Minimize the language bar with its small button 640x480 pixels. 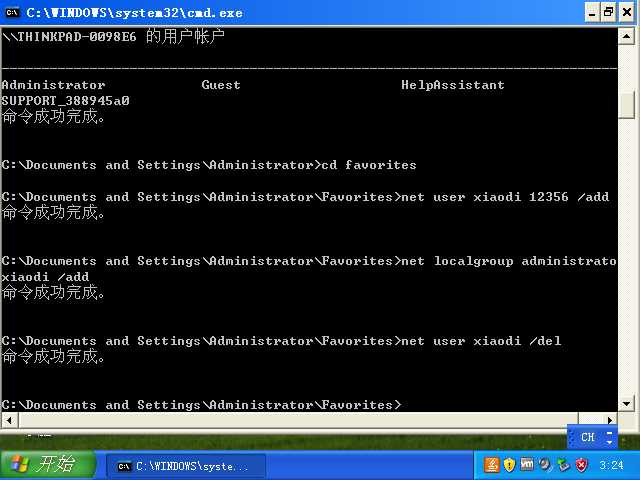coord(609,433)
